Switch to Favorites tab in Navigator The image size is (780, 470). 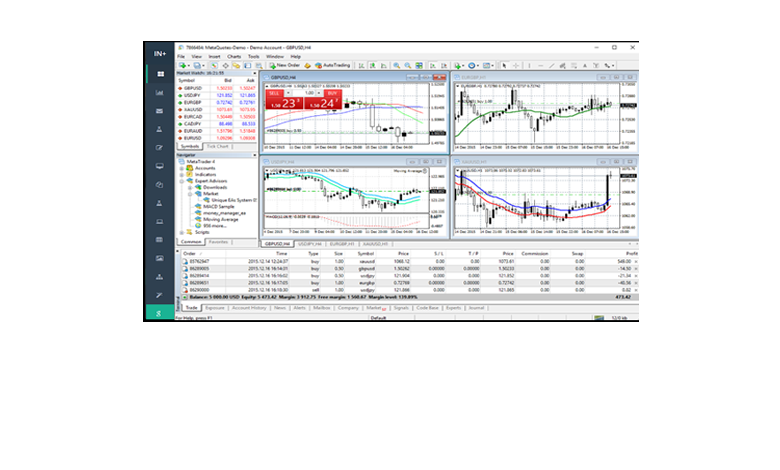[218, 242]
